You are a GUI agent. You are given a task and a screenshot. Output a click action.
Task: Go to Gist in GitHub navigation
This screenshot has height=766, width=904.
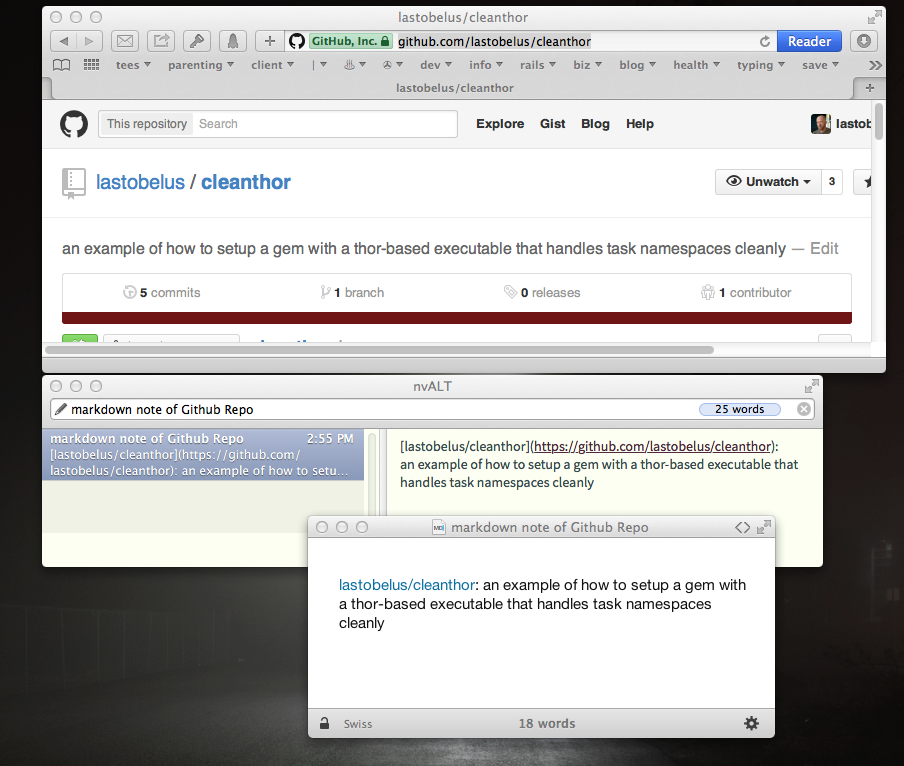(552, 124)
